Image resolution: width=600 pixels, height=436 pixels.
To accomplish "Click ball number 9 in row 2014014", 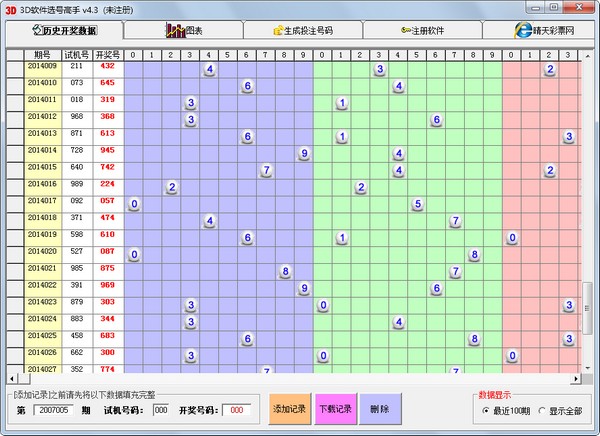I will point(304,153).
